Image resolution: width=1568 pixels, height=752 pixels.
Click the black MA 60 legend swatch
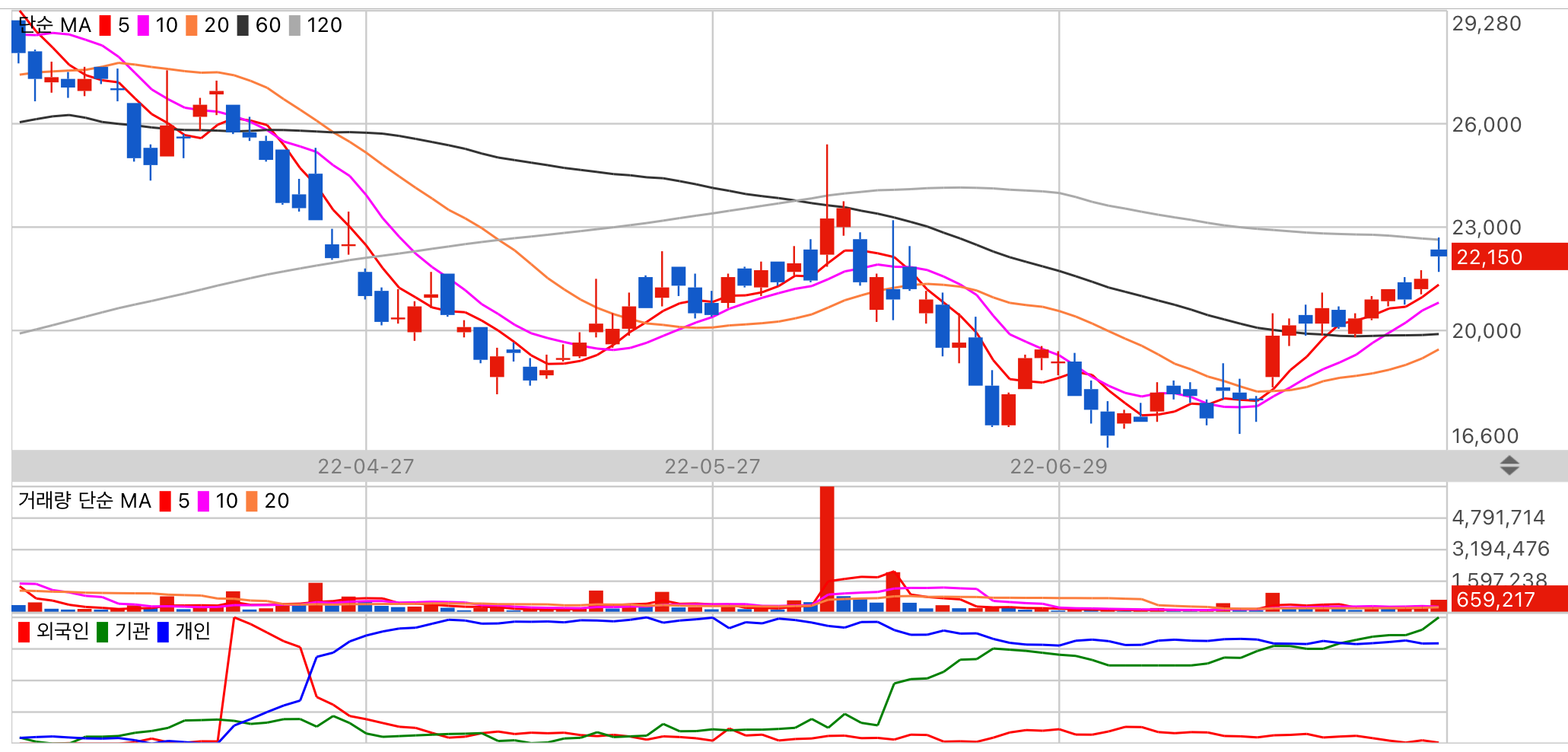point(243,26)
